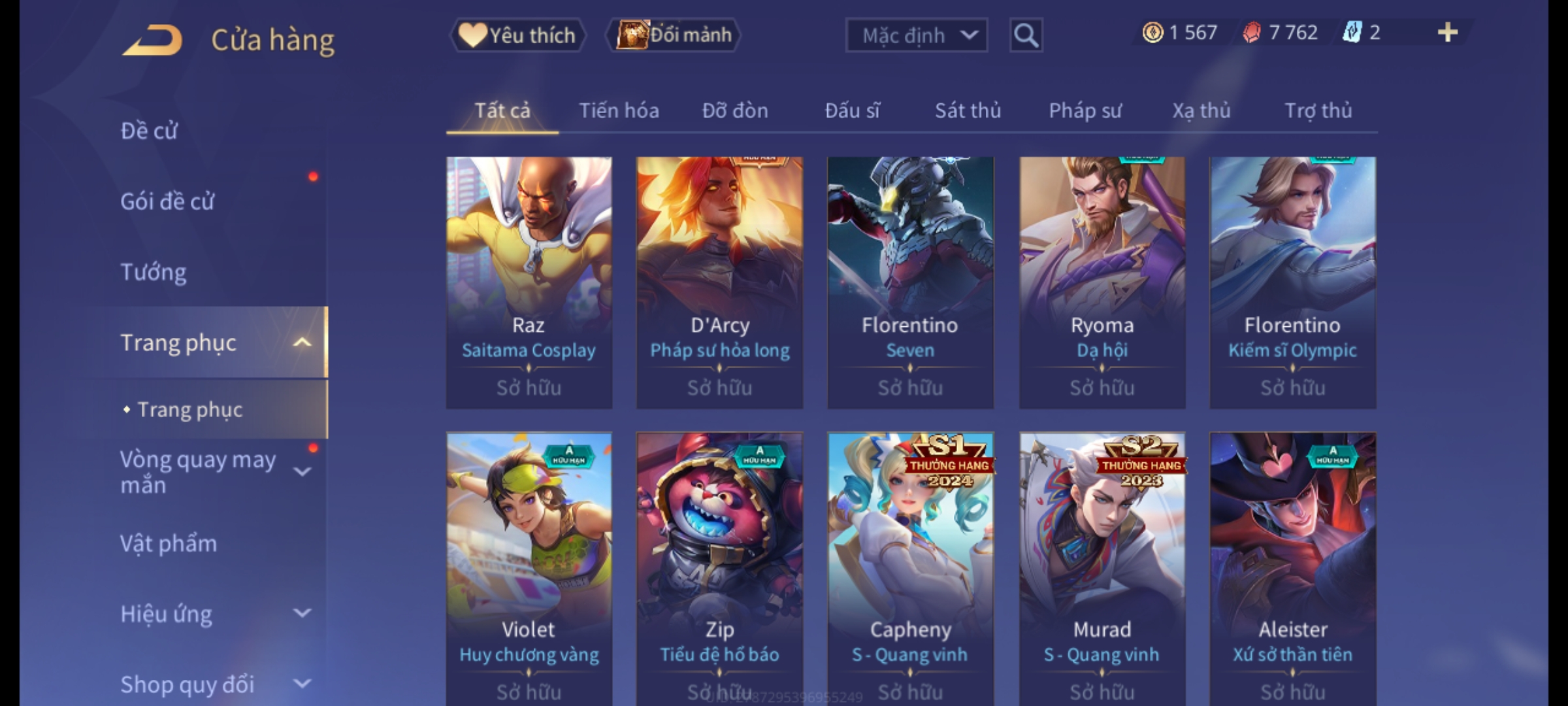Tap the back arrow icon beside Cửa hàng
Screen dimensions: 1568x706
click(x=152, y=40)
